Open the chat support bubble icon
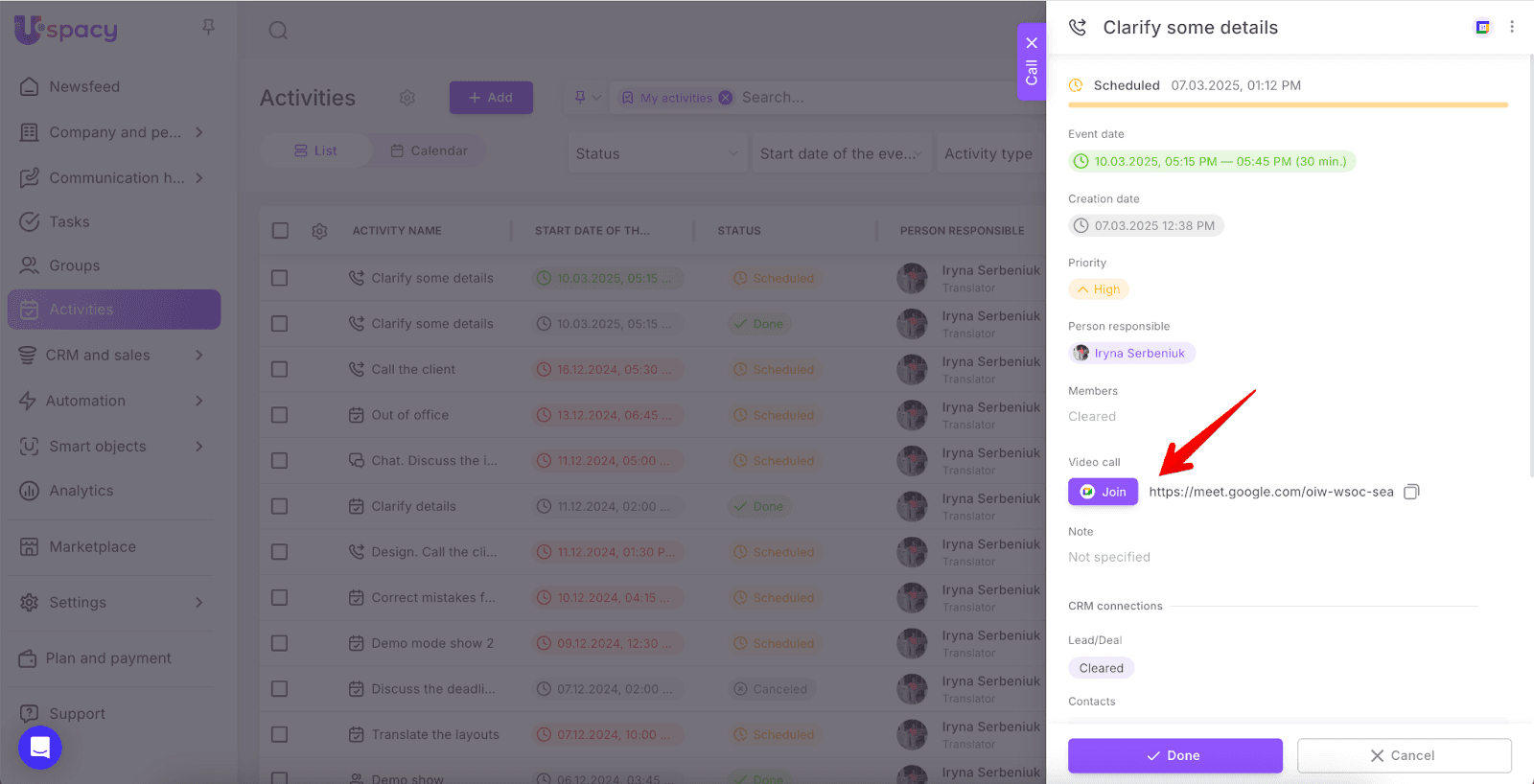This screenshot has height=784, width=1534. coord(40,748)
